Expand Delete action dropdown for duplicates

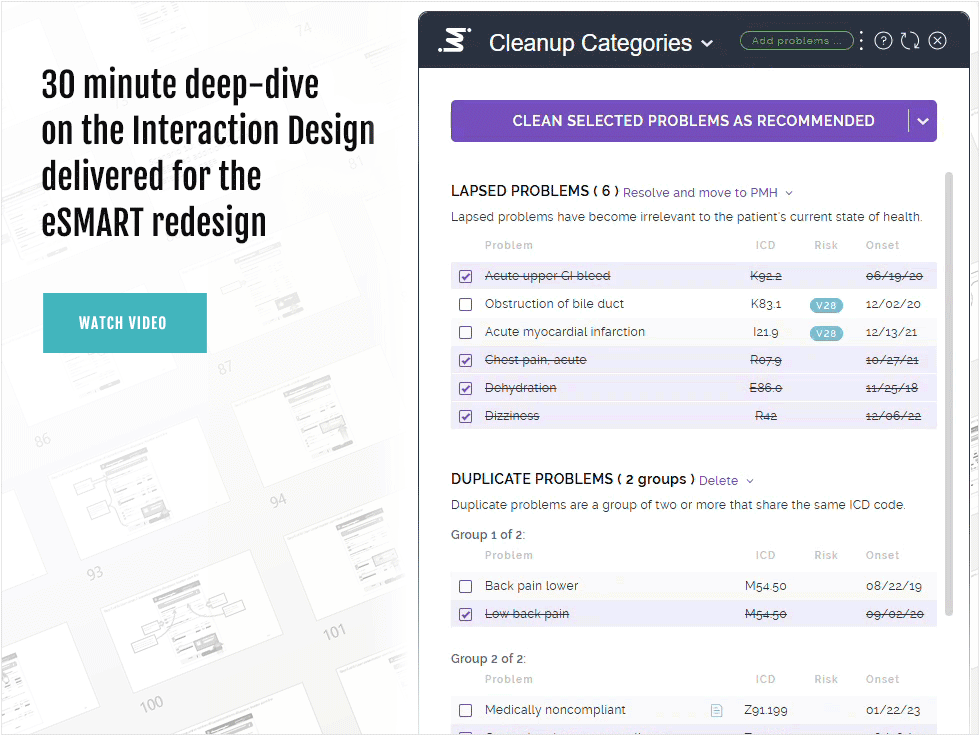(x=750, y=481)
